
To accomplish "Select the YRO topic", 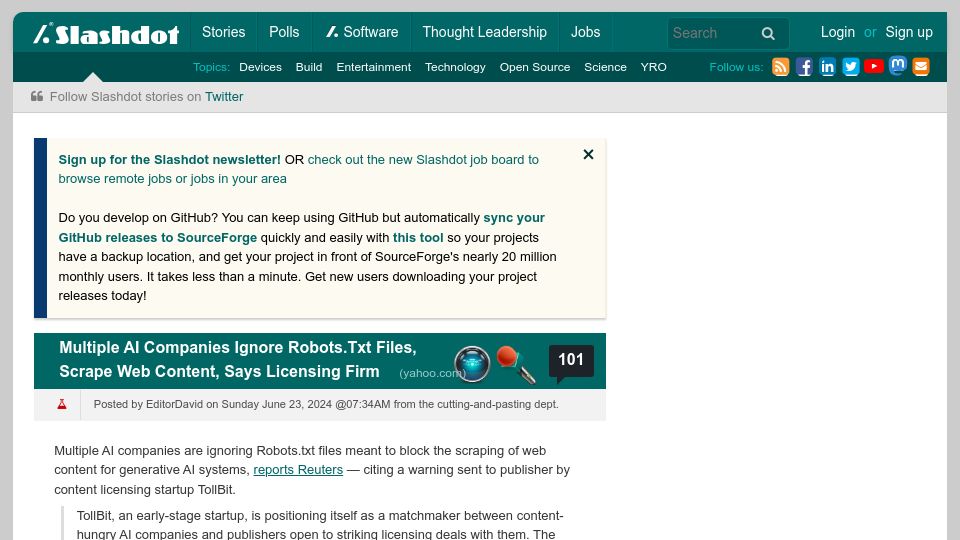I will point(653,67).
